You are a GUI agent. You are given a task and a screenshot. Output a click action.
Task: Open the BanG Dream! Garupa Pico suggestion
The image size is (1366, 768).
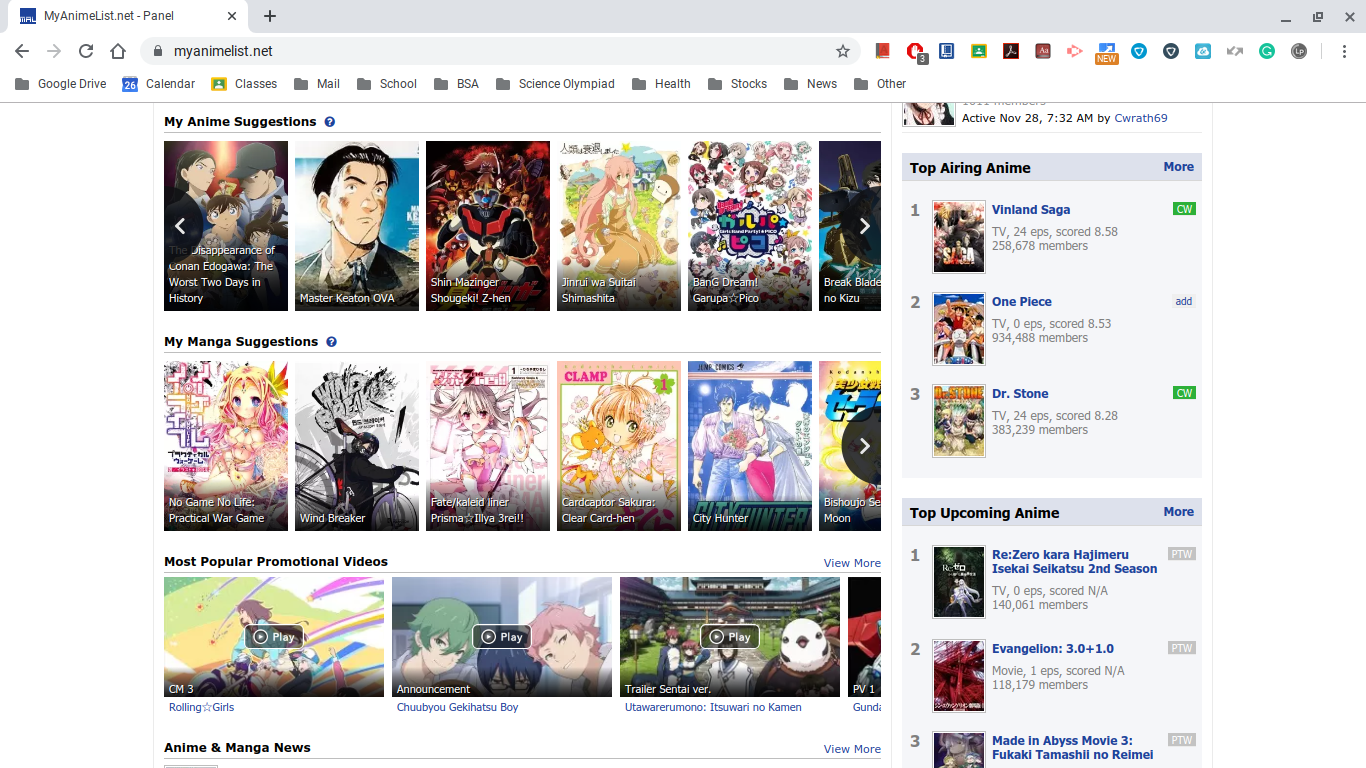(750, 226)
